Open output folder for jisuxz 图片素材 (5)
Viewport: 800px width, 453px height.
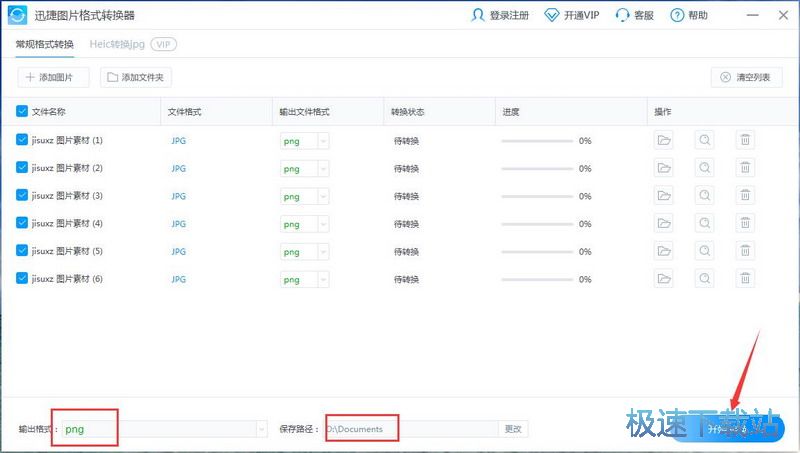[664, 251]
